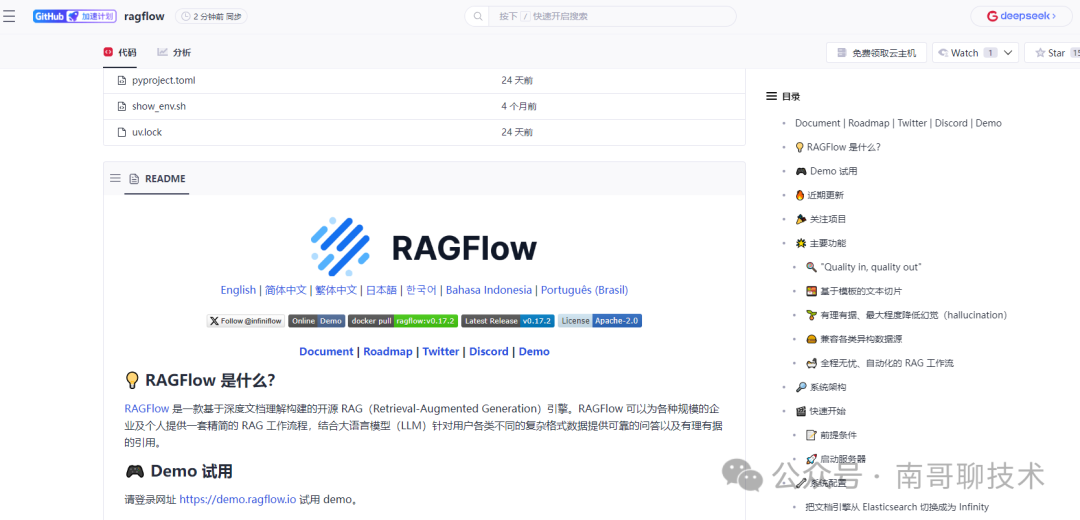Click the License Apache-2.0 badge
This screenshot has height=520, width=1080.
point(600,321)
